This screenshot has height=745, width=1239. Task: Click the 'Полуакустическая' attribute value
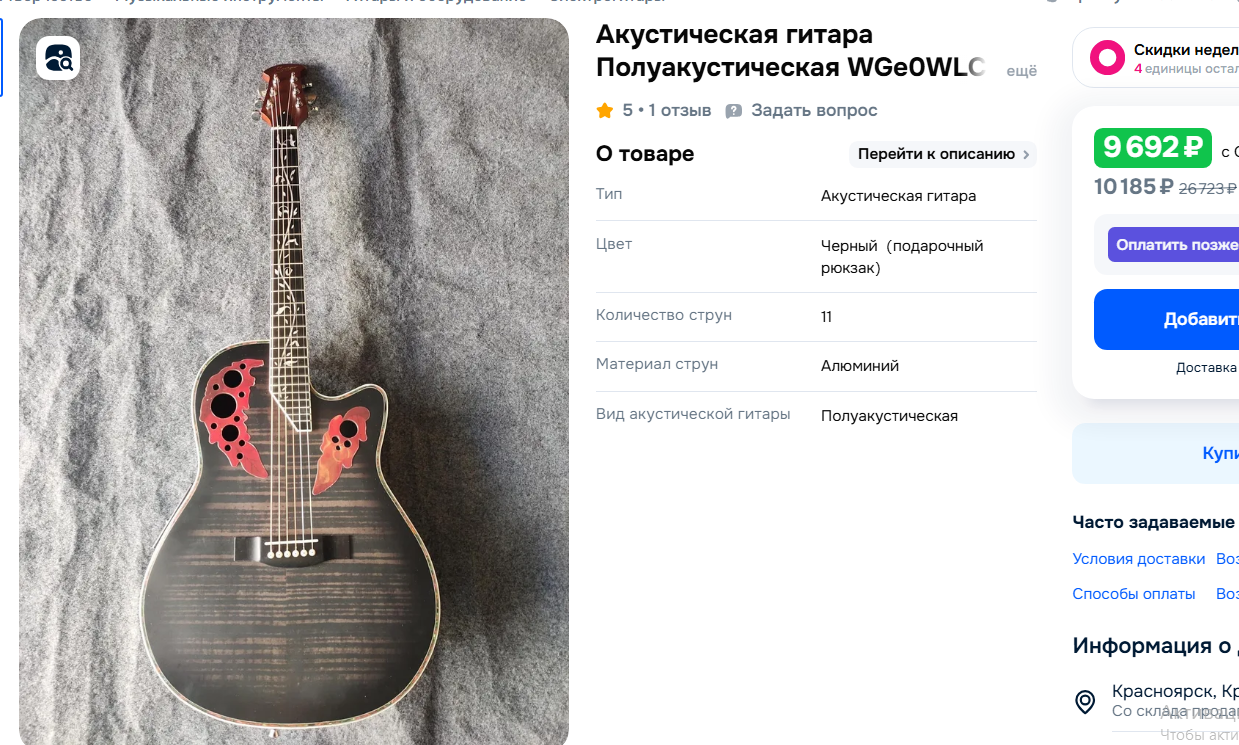point(889,416)
